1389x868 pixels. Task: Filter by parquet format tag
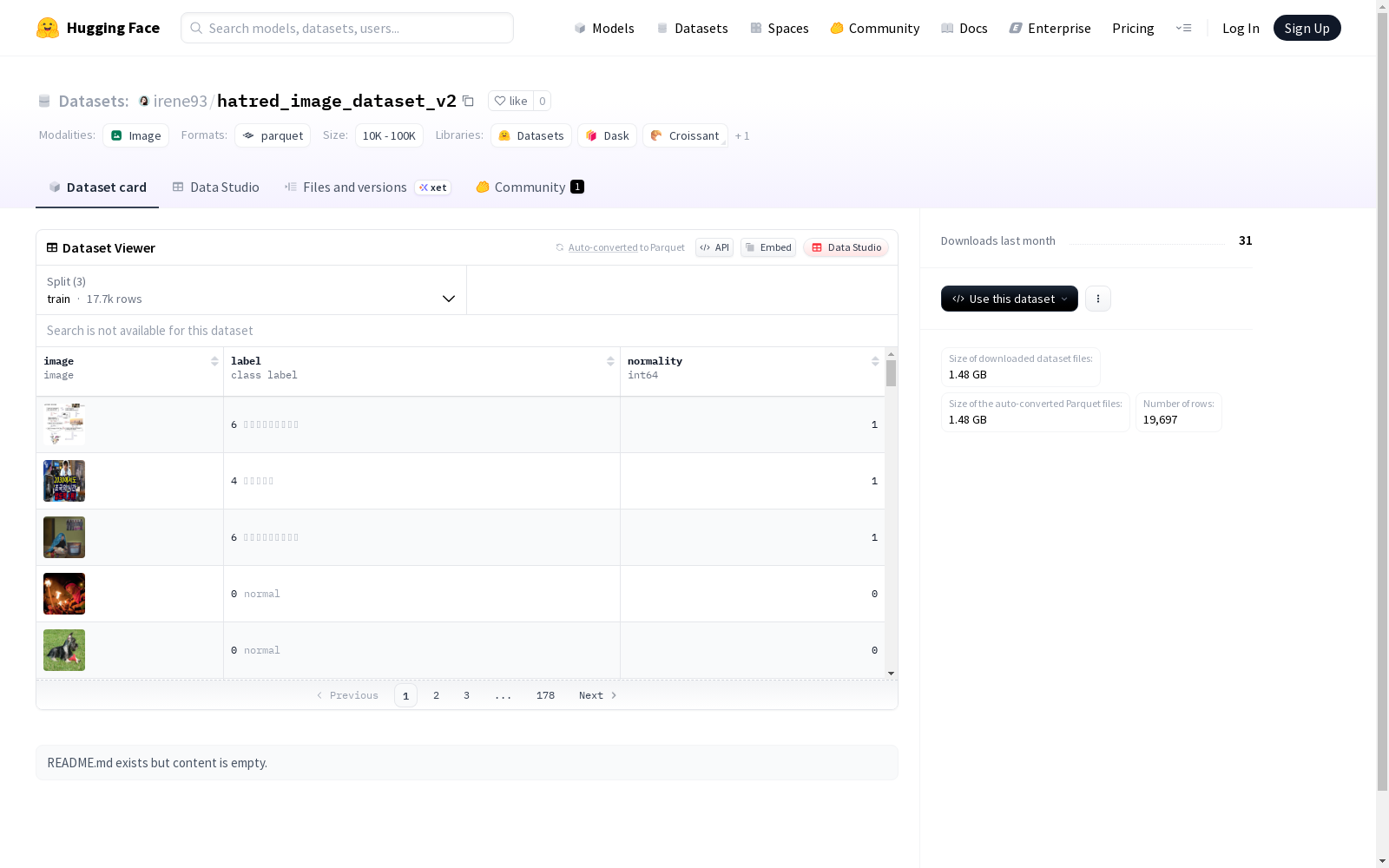[273, 135]
